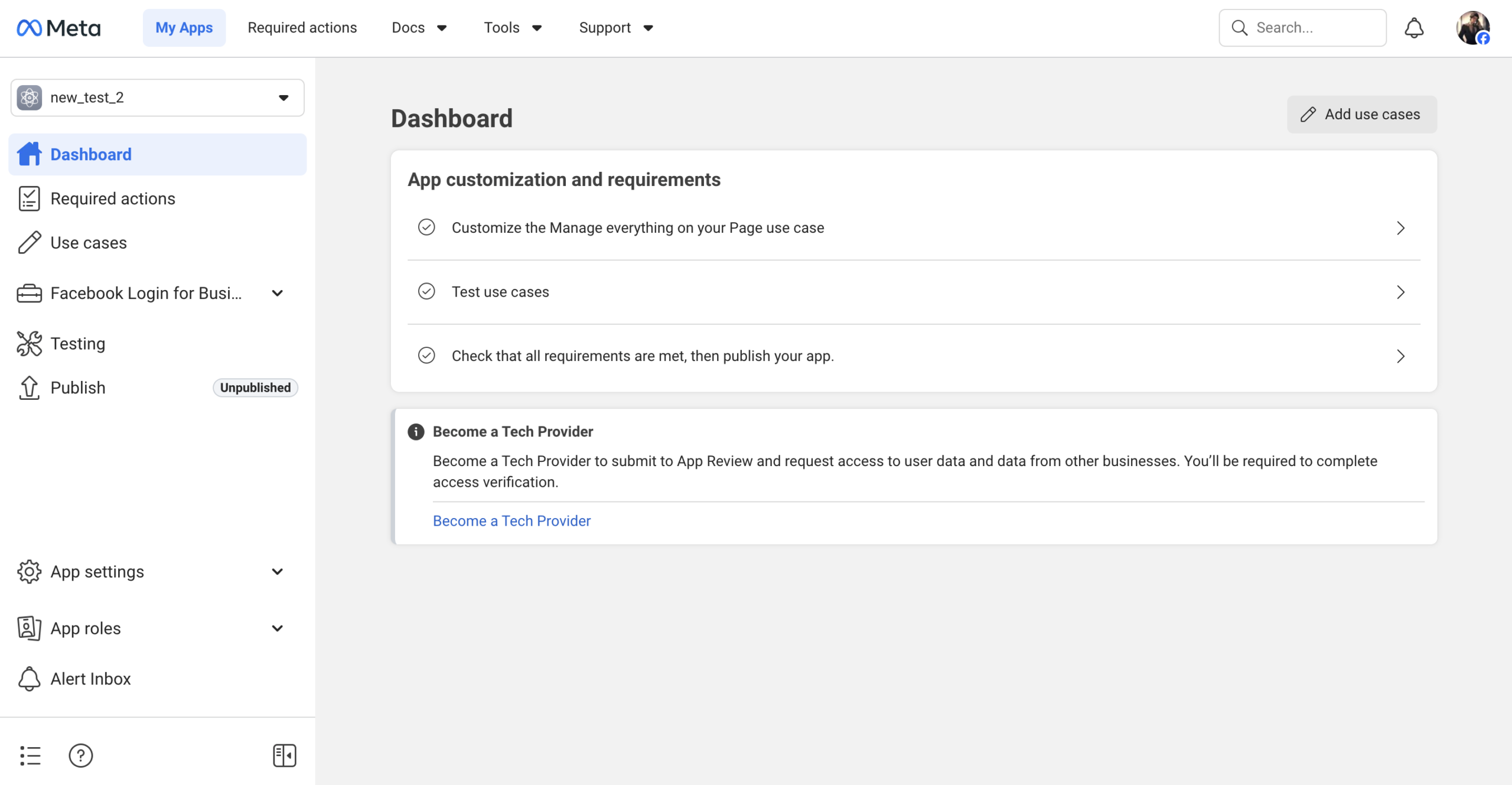Click the Testing tools icon
The height and width of the screenshot is (785, 1512).
(29, 343)
